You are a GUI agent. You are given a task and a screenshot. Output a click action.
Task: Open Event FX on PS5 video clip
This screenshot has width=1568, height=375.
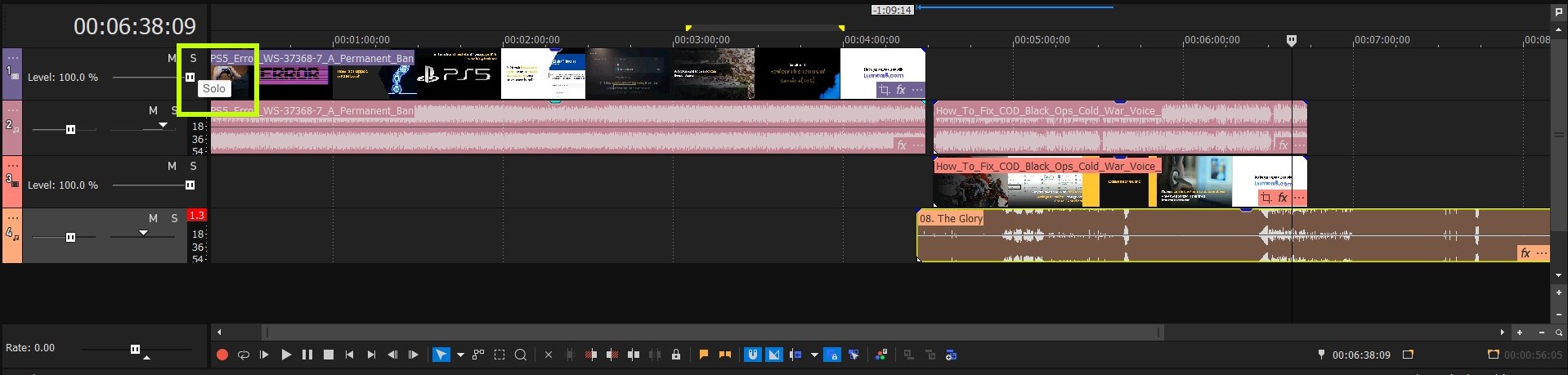(x=901, y=90)
